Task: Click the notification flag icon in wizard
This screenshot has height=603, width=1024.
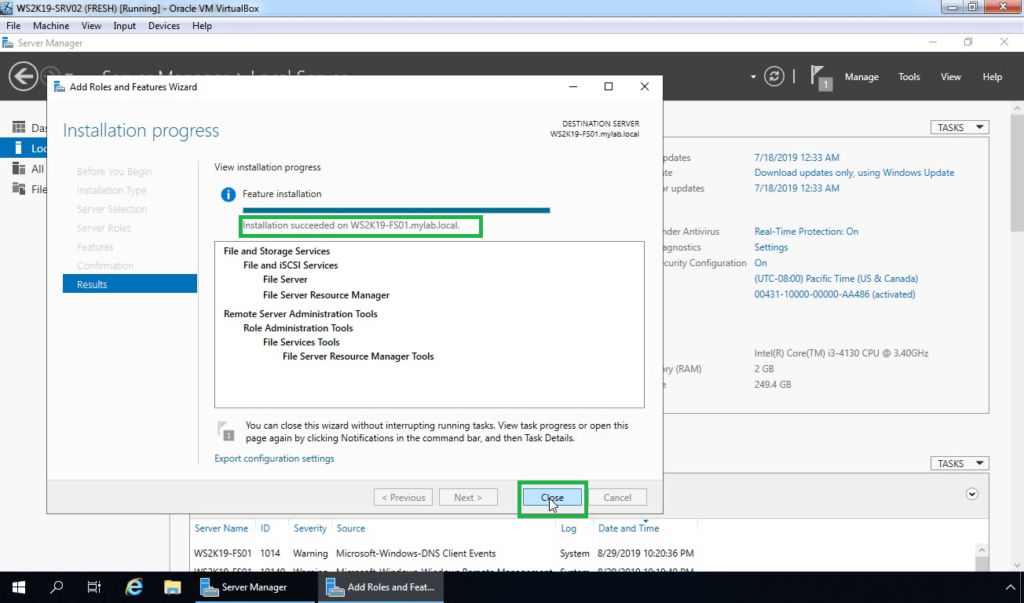Action: pyautogui.click(x=225, y=431)
